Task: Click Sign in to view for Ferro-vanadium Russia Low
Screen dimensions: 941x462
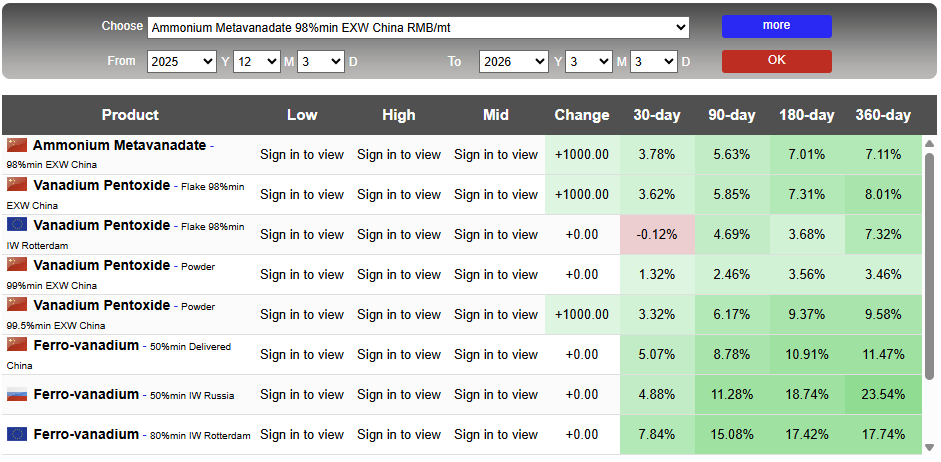Action: tap(302, 394)
